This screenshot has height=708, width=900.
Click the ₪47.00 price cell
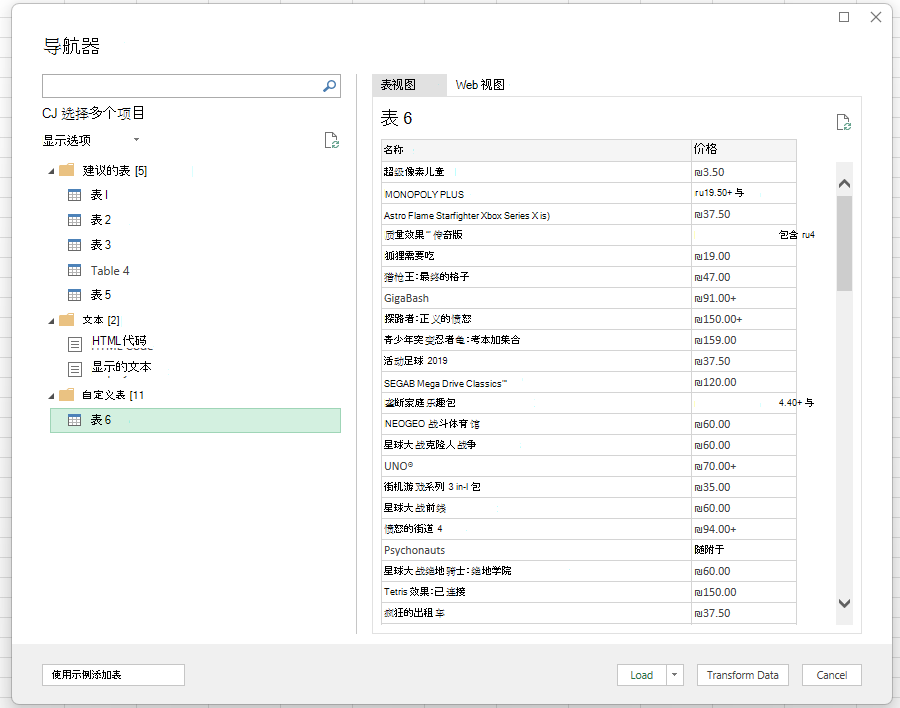[744, 277]
